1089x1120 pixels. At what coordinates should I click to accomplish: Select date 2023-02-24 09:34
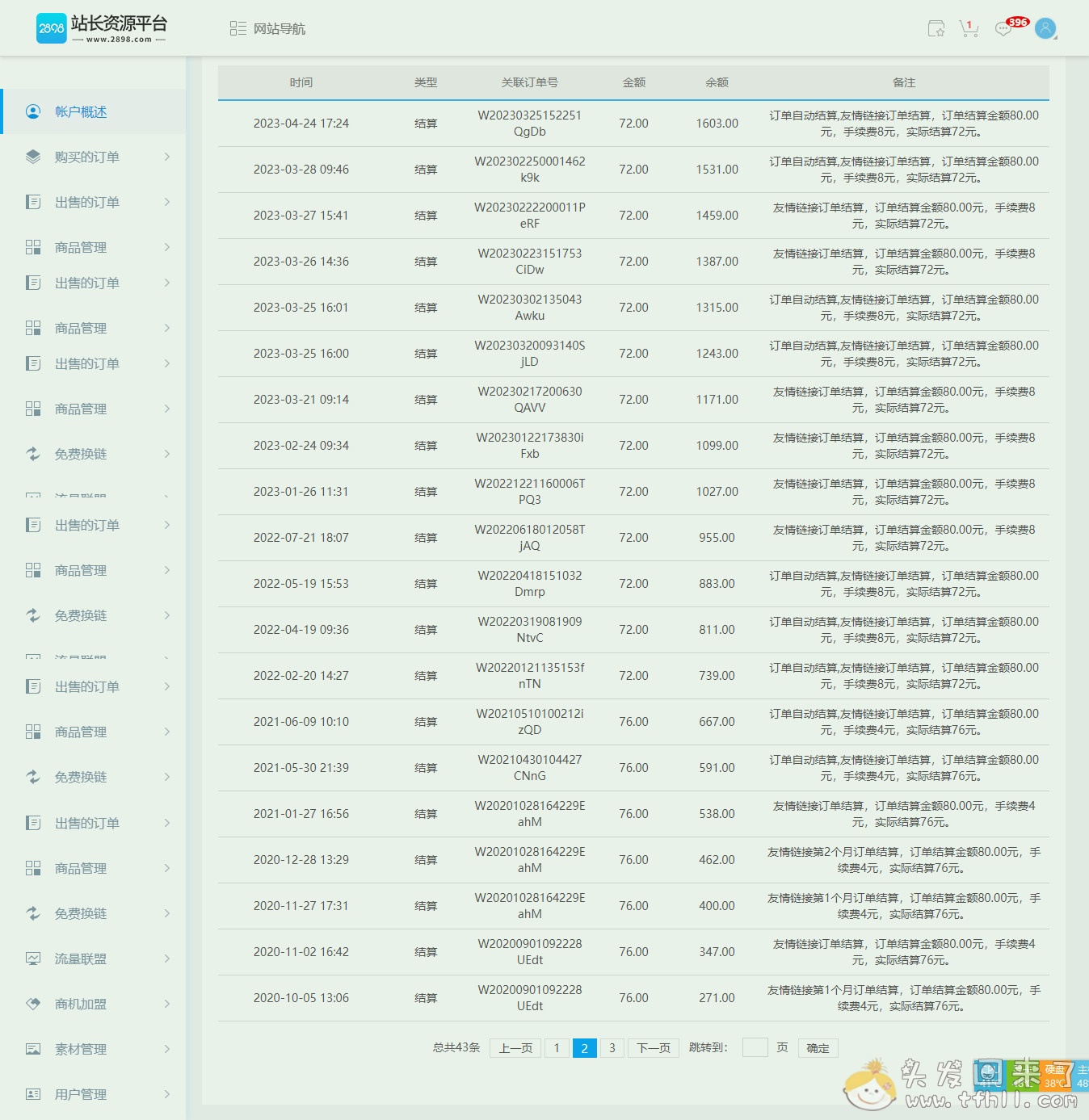pos(301,446)
